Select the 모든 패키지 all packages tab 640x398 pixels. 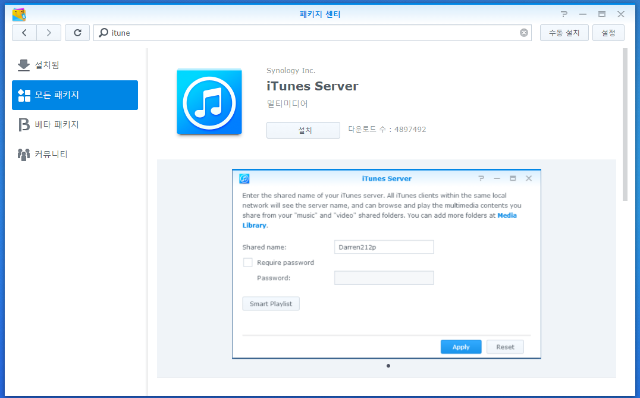75,95
